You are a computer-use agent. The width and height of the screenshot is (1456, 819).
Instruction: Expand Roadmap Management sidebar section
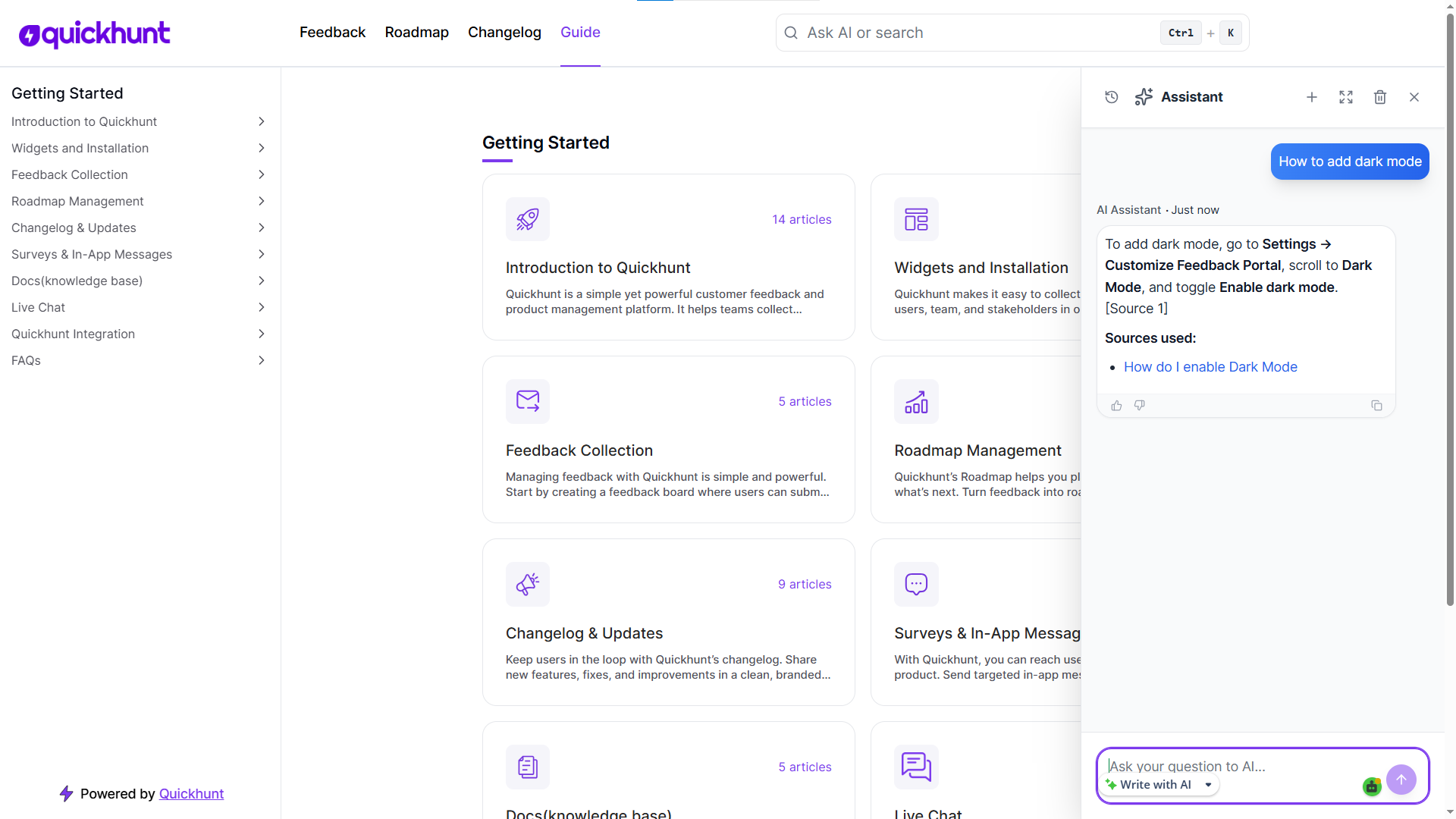262,201
